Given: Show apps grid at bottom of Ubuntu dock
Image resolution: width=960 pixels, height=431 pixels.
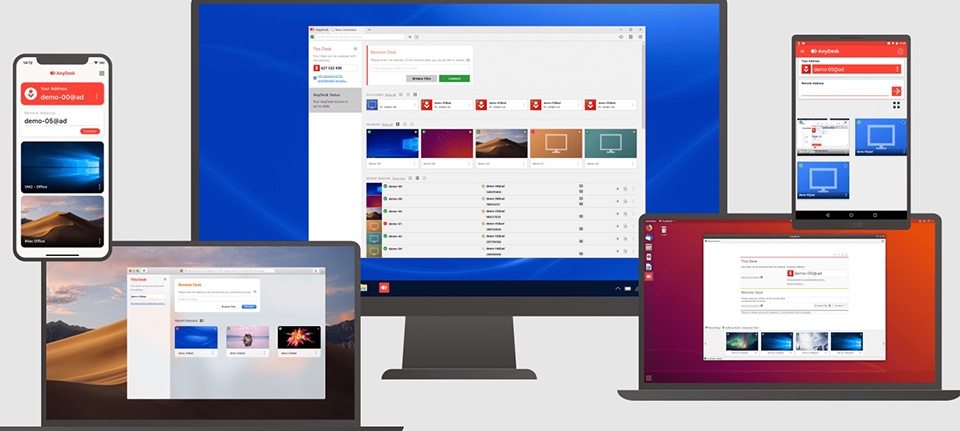Looking at the screenshot, I should tap(649, 378).
